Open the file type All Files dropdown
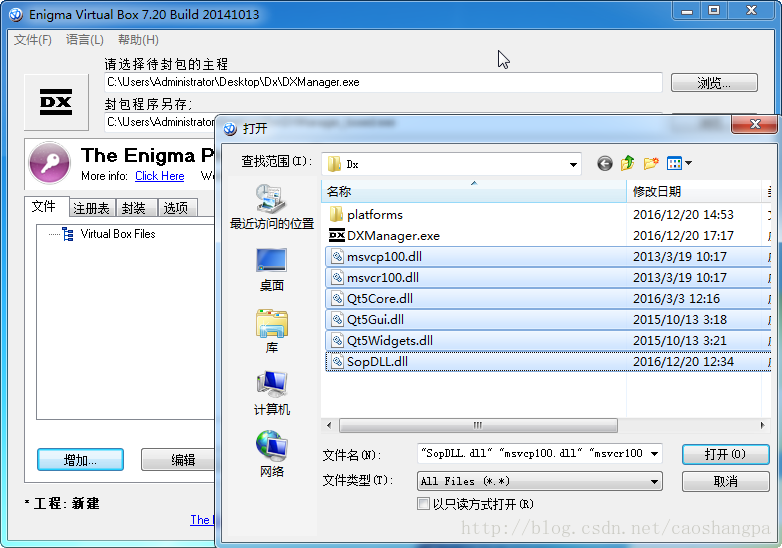Screen dimensions: 782x548 [654, 482]
